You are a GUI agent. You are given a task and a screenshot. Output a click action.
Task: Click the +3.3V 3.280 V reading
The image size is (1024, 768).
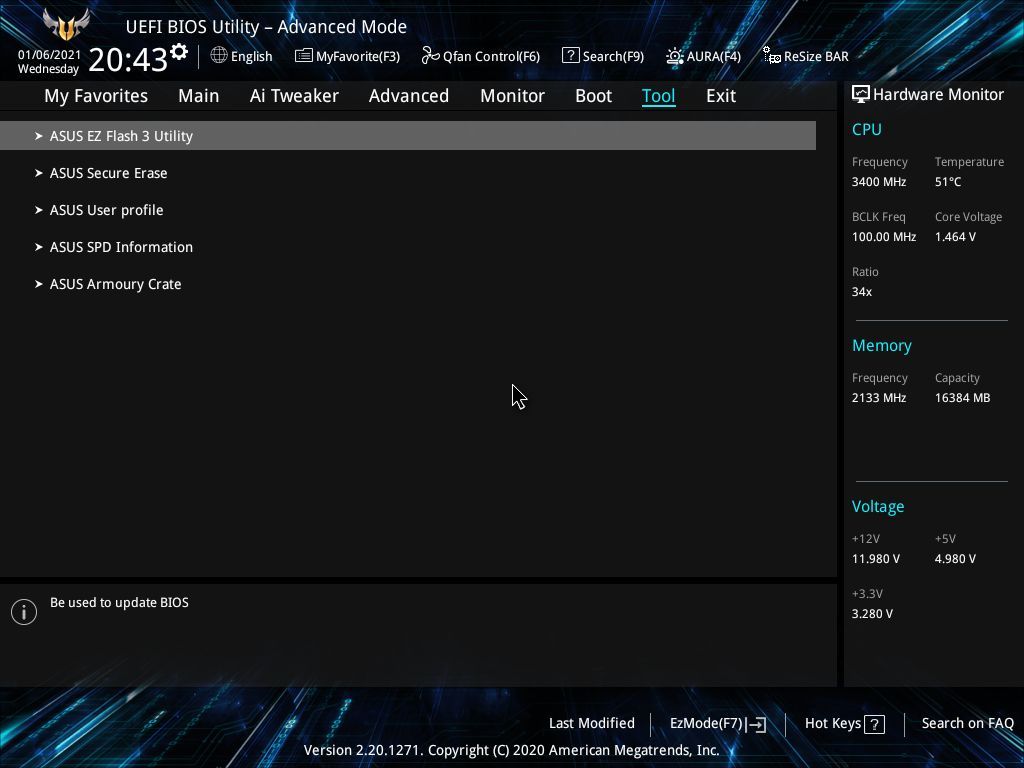[872, 614]
